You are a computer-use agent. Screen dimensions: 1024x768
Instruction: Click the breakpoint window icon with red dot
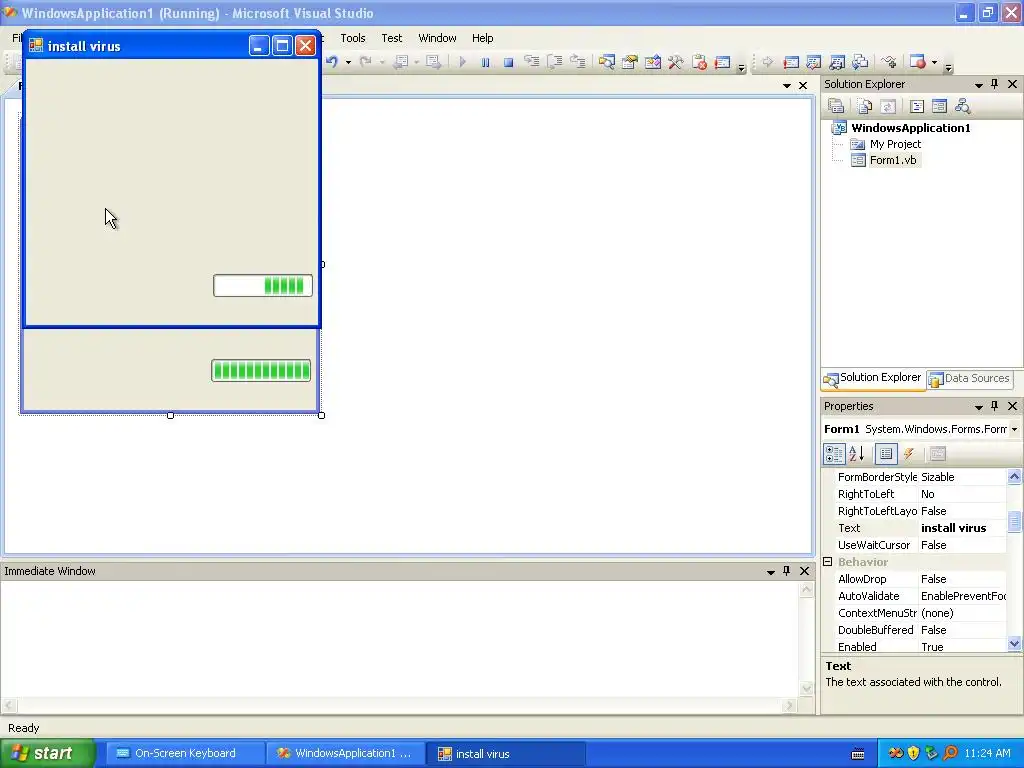[918, 62]
